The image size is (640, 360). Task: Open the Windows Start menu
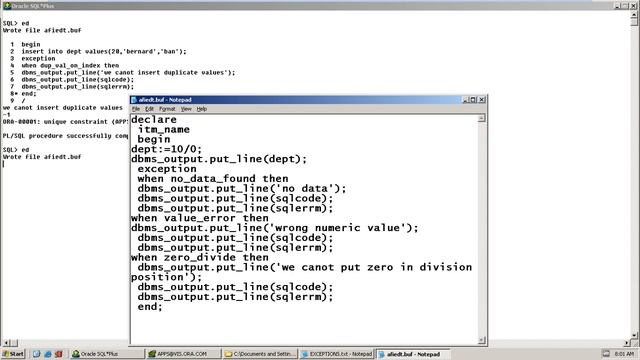(x=13, y=354)
